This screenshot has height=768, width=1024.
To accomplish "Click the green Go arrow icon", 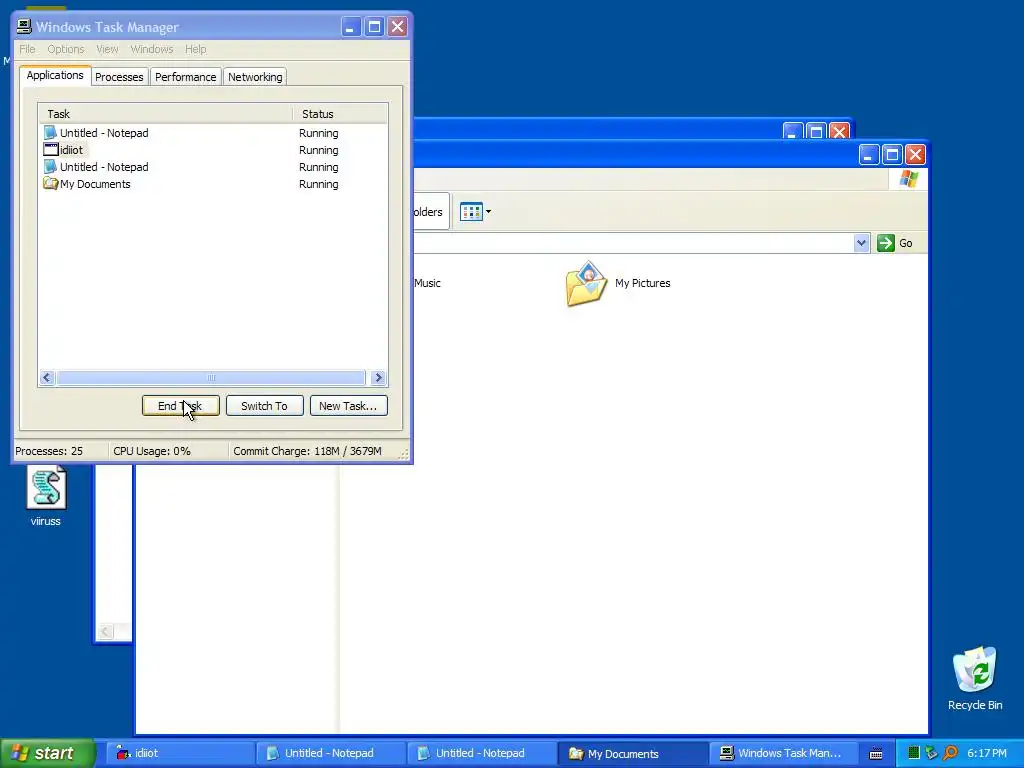I will coord(886,243).
